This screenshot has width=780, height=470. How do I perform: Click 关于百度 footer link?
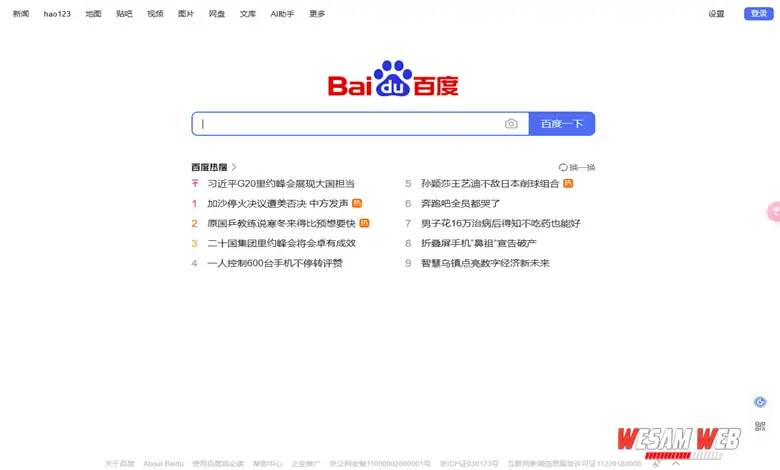[x=119, y=464]
